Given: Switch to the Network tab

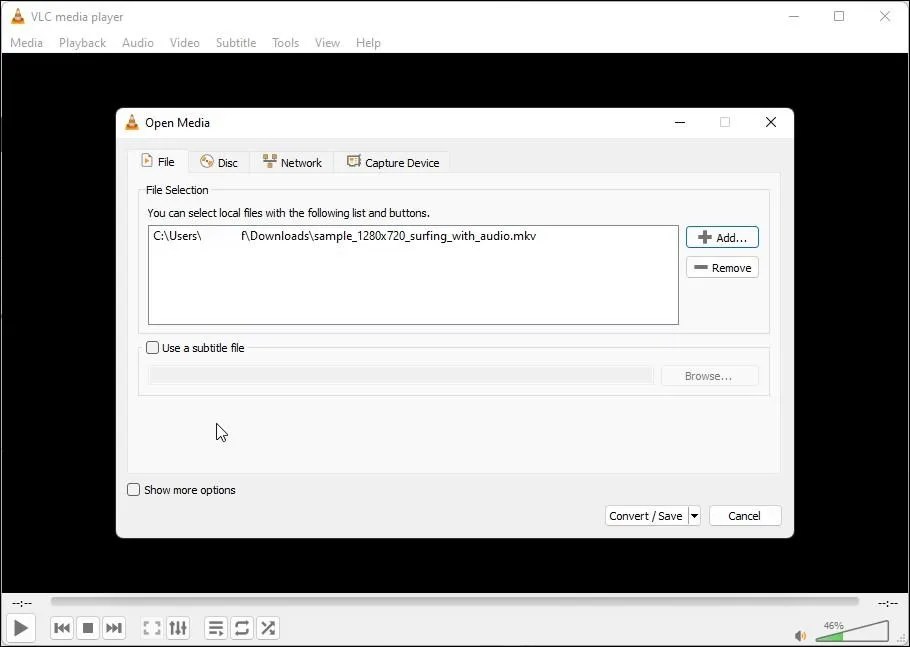Looking at the screenshot, I should click(291, 161).
